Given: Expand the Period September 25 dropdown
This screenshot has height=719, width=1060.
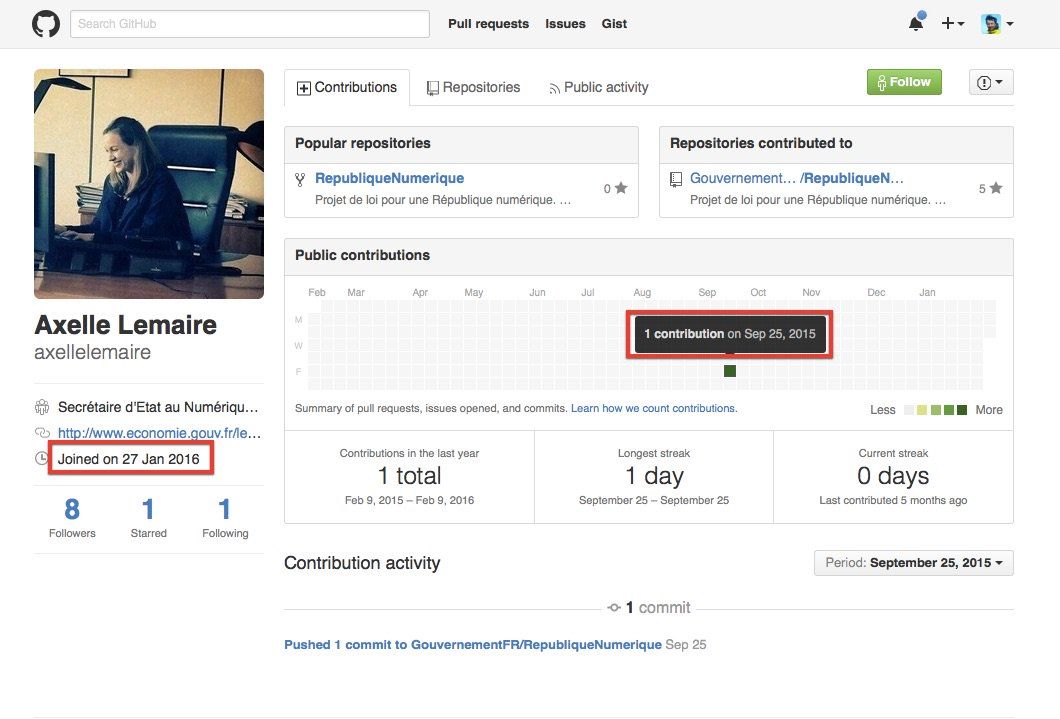Looking at the screenshot, I should point(913,563).
